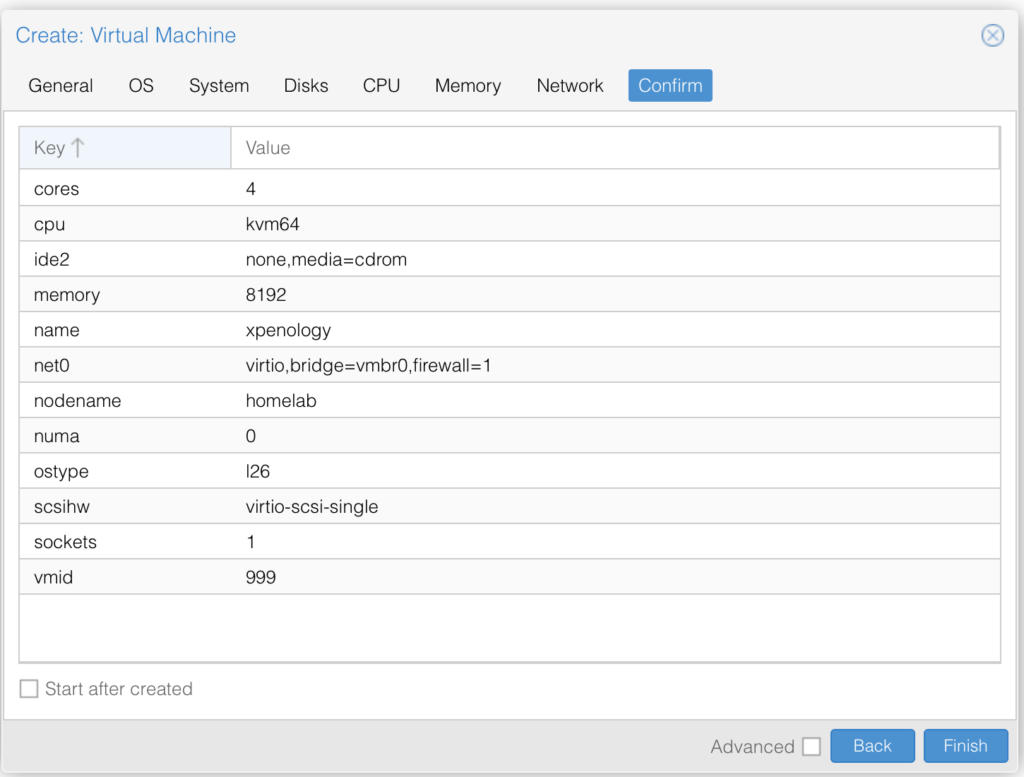Image resolution: width=1024 pixels, height=777 pixels.
Task: Select the memory 8192 row
Action: [x=509, y=295]
